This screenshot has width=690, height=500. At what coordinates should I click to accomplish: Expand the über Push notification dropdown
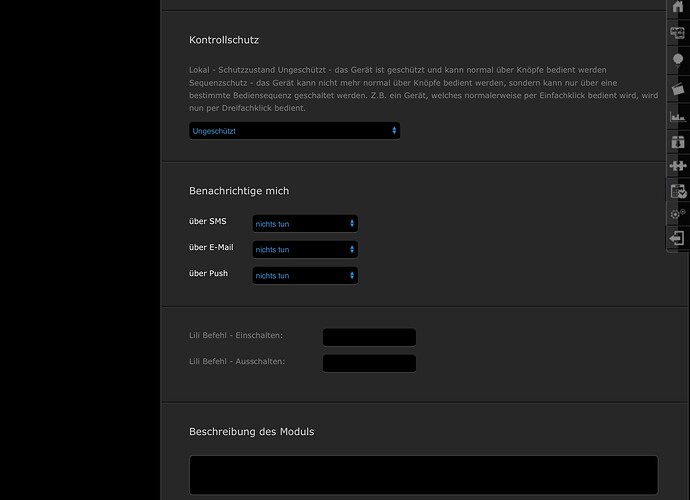pyautogui.click(x=305, y=275)
